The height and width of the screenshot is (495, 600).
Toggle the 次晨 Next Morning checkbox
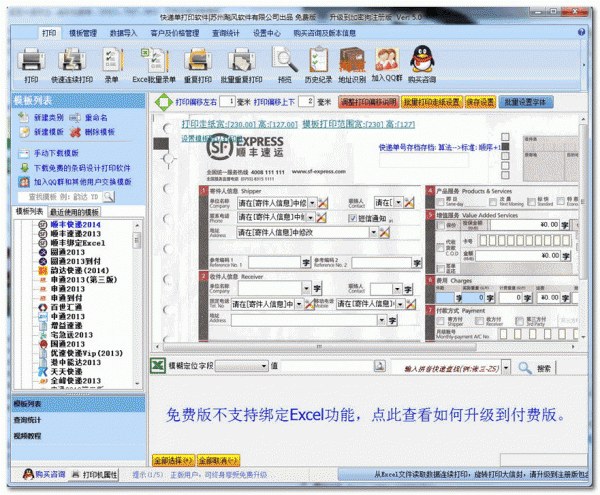[x=493, y=202]
